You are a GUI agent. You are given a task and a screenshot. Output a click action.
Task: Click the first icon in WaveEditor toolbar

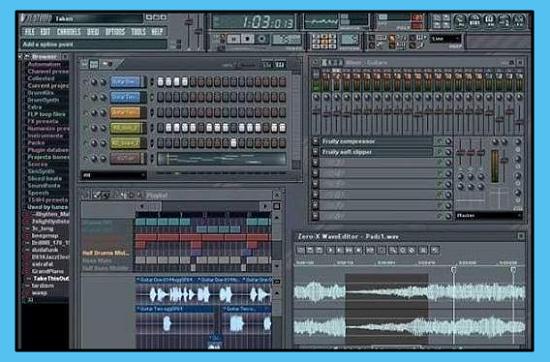[301, 250]
